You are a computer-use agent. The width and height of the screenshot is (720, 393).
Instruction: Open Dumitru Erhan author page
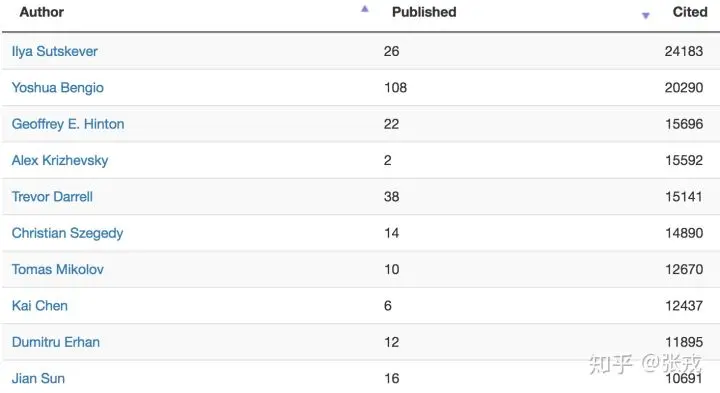click(56, 342)
